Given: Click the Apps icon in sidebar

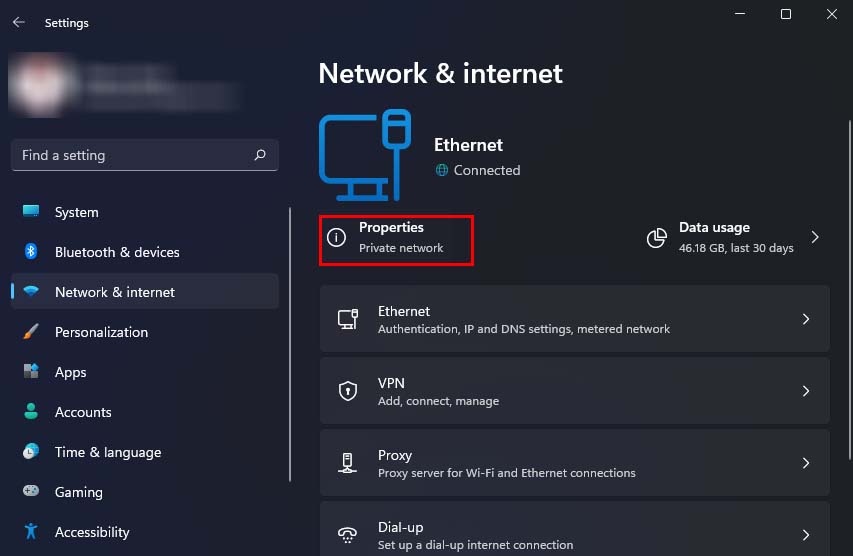Looking at the screenshot, I should (31, 372).
